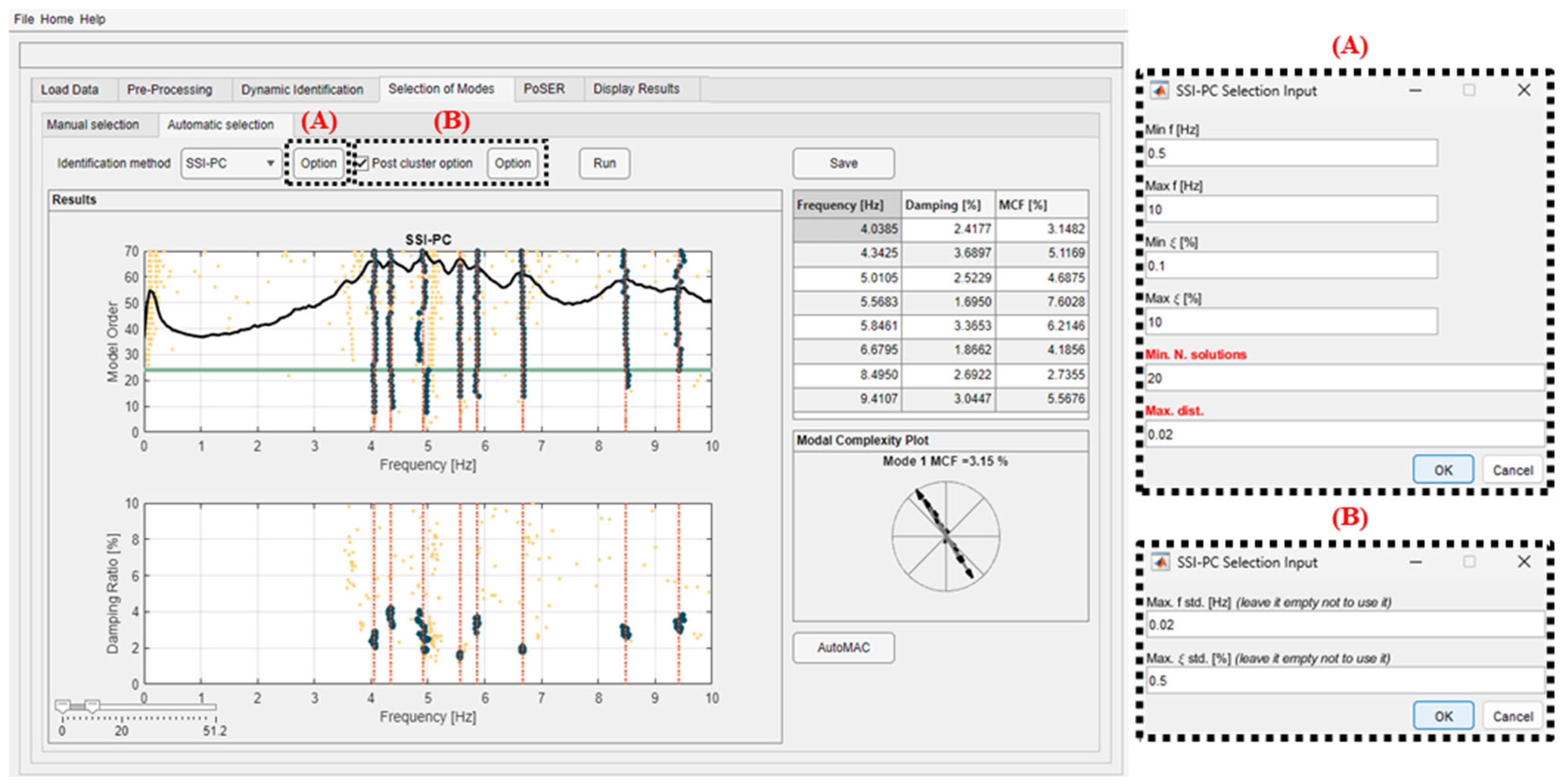This screenshot has width=1567, height=784.
Task: Close the lower SSI-PC Selection Input dialog
Action: [1523, 561]
